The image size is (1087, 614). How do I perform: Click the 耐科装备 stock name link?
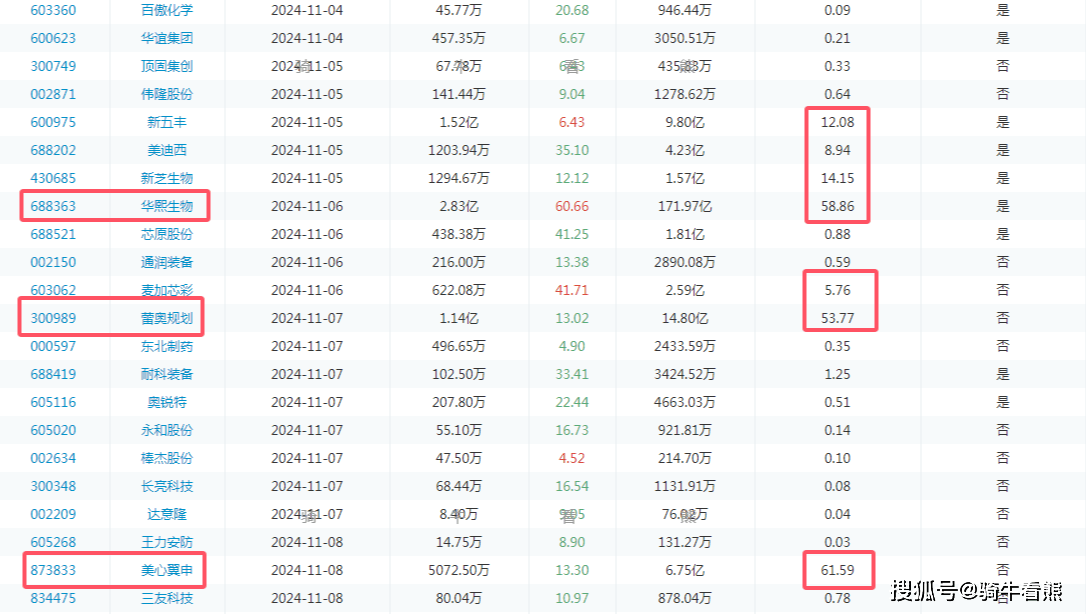click(x=166, y=374)
